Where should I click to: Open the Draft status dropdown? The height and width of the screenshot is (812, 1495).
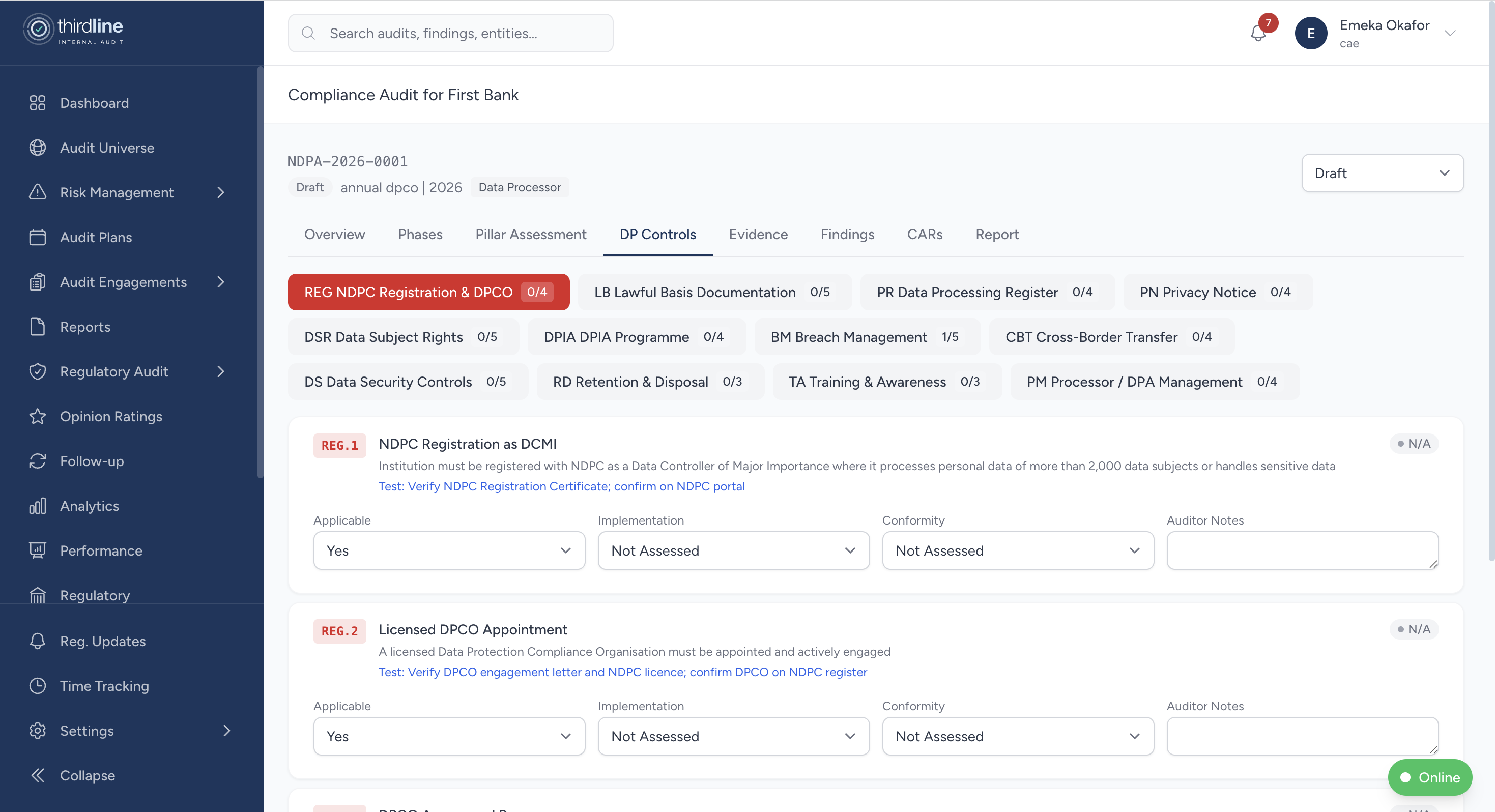click(x=1383, y=173)
